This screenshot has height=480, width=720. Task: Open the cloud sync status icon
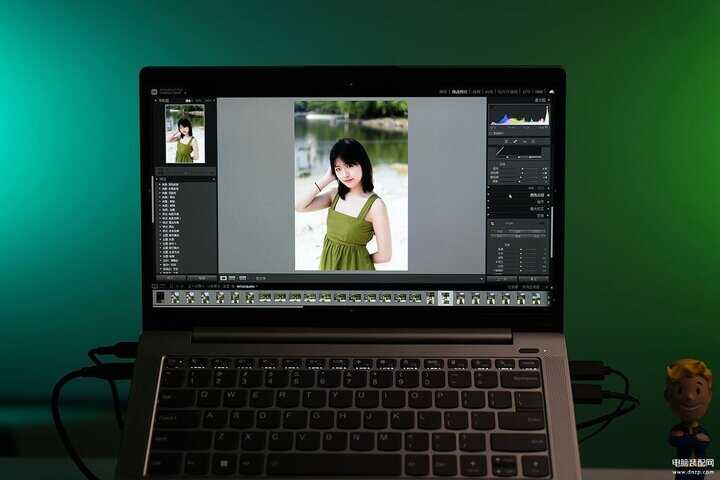[551, 92]
